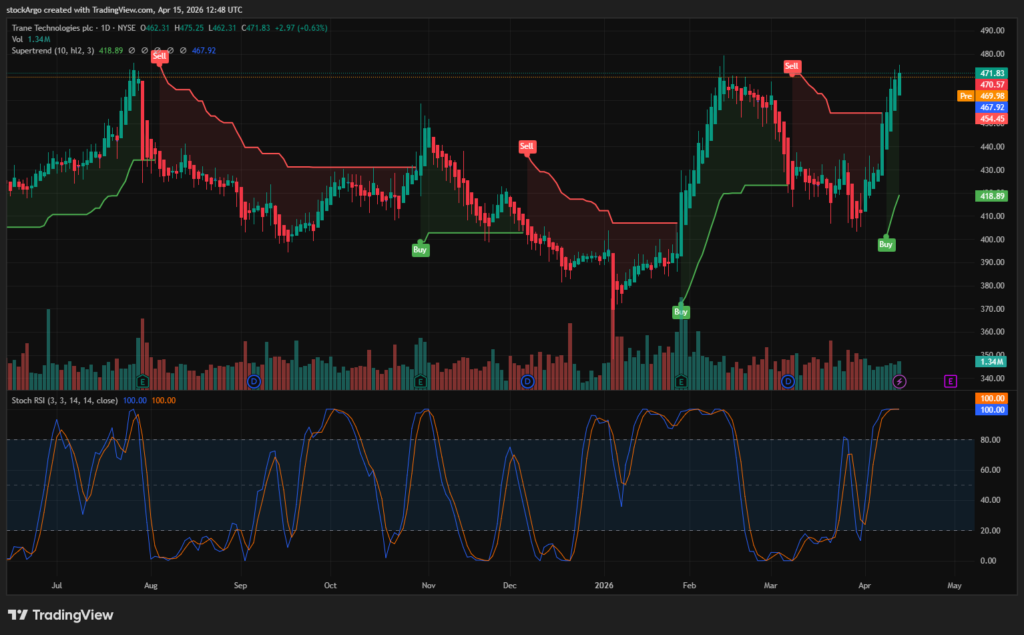This screenshot has width=1024, height=635.
Task: Click the green 471.83 current price tag
Action: tap(992, 74)
